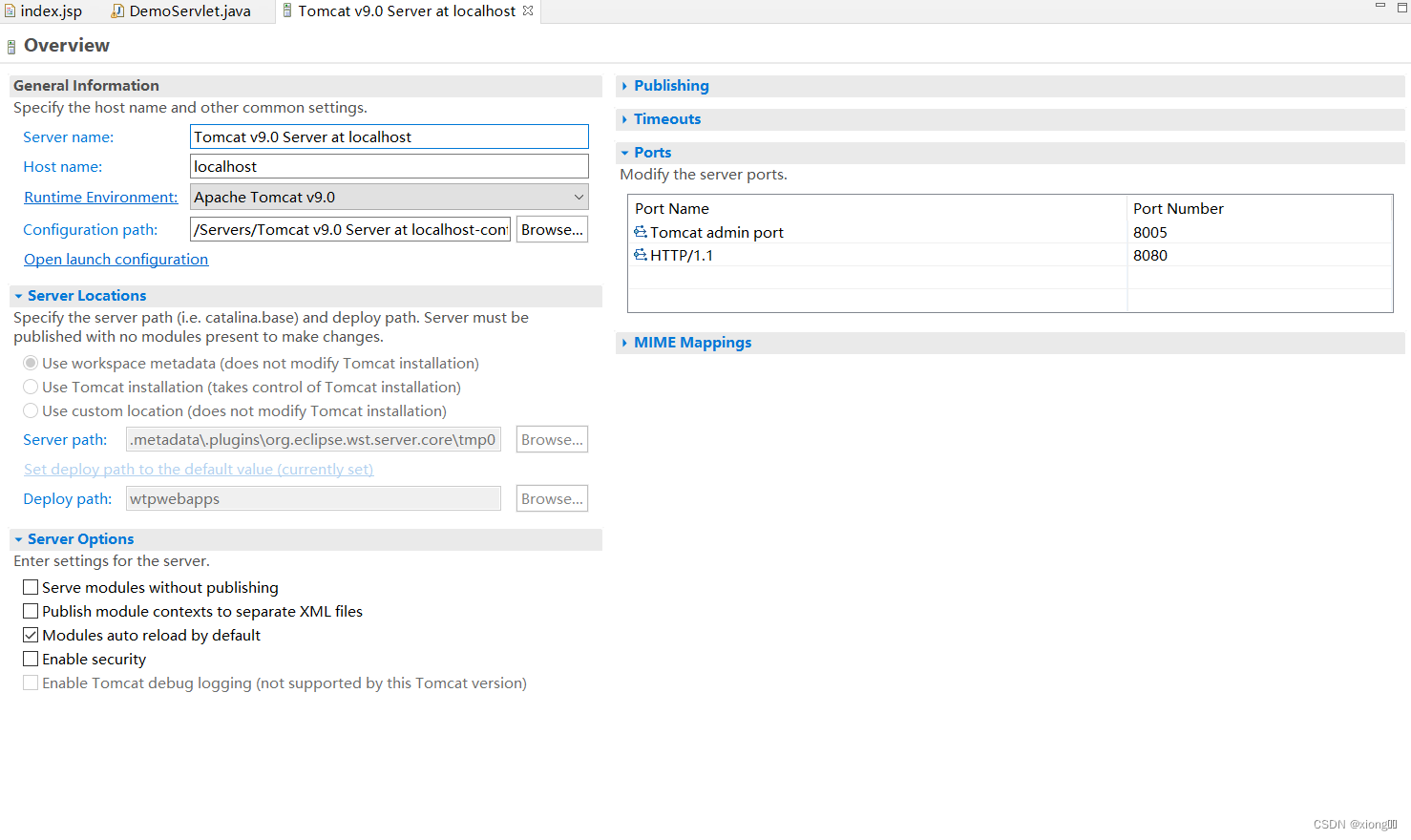
Task: Click Set deploy path to the default value link
Action: (x=199, y=469)
